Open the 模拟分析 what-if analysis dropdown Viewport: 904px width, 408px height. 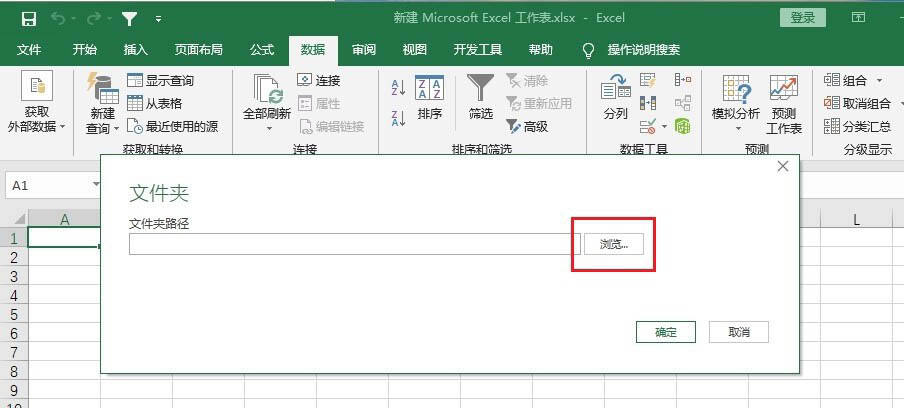pyautogui.click(x=736, y=104)
